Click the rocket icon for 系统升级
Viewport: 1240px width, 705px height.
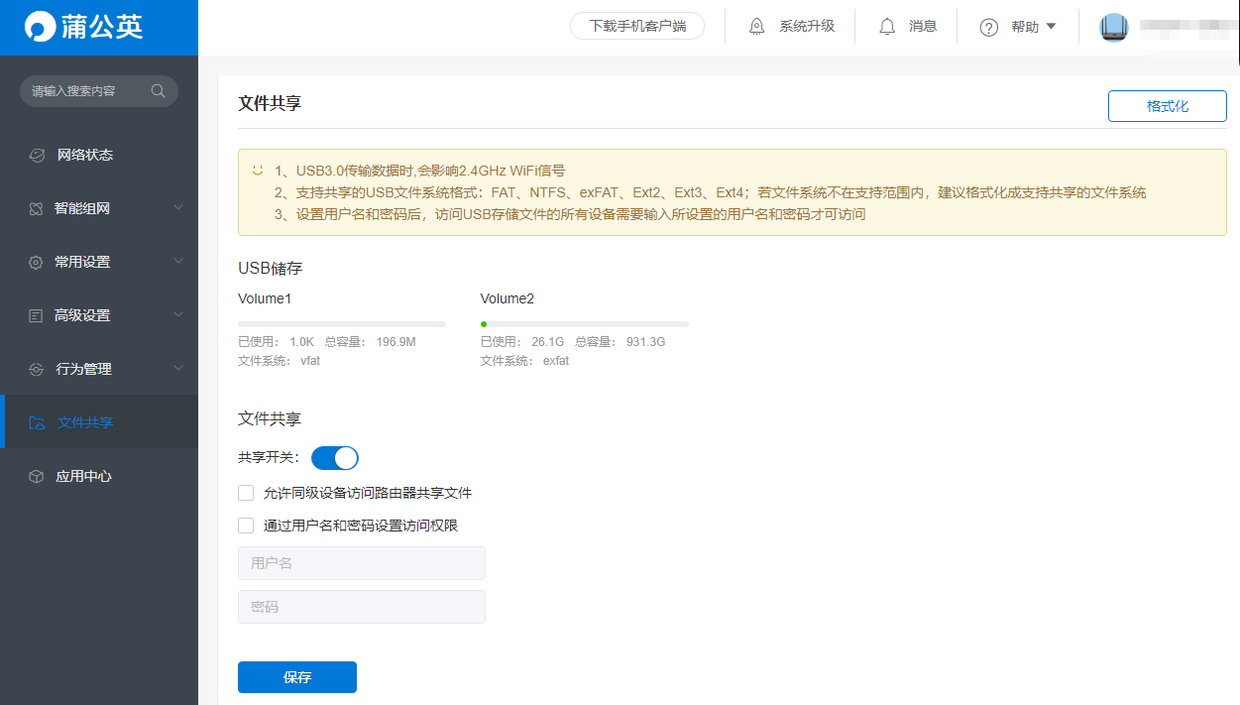[757, 27]
